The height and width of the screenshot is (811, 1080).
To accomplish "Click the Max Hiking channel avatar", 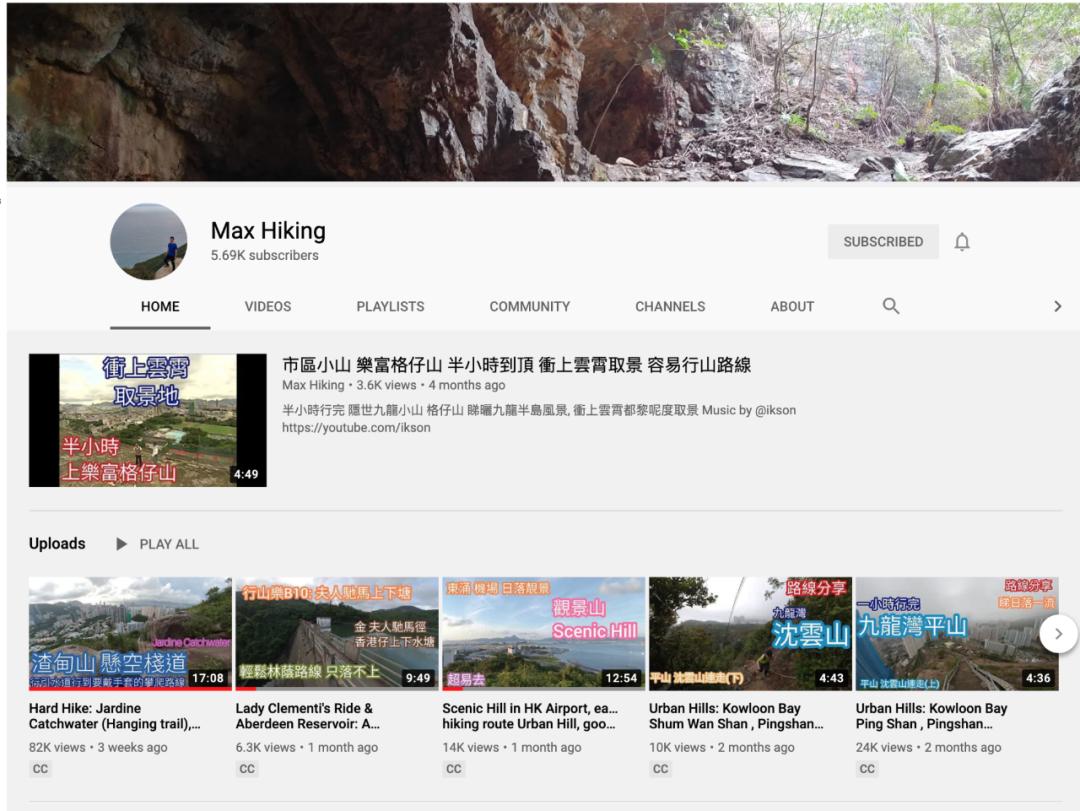I will 148,242.
